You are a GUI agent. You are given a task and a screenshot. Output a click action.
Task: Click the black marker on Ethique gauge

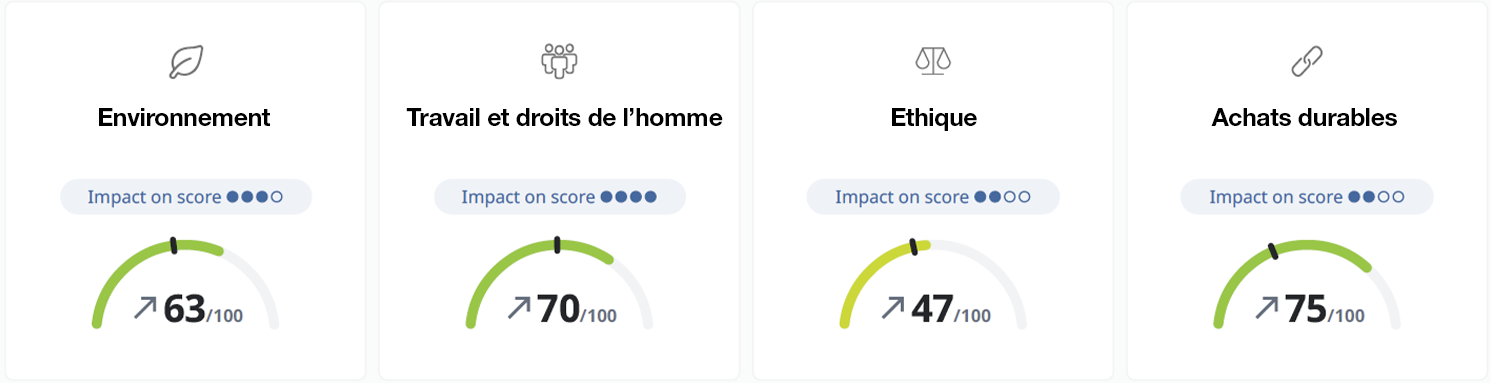[x=913, y=247]
